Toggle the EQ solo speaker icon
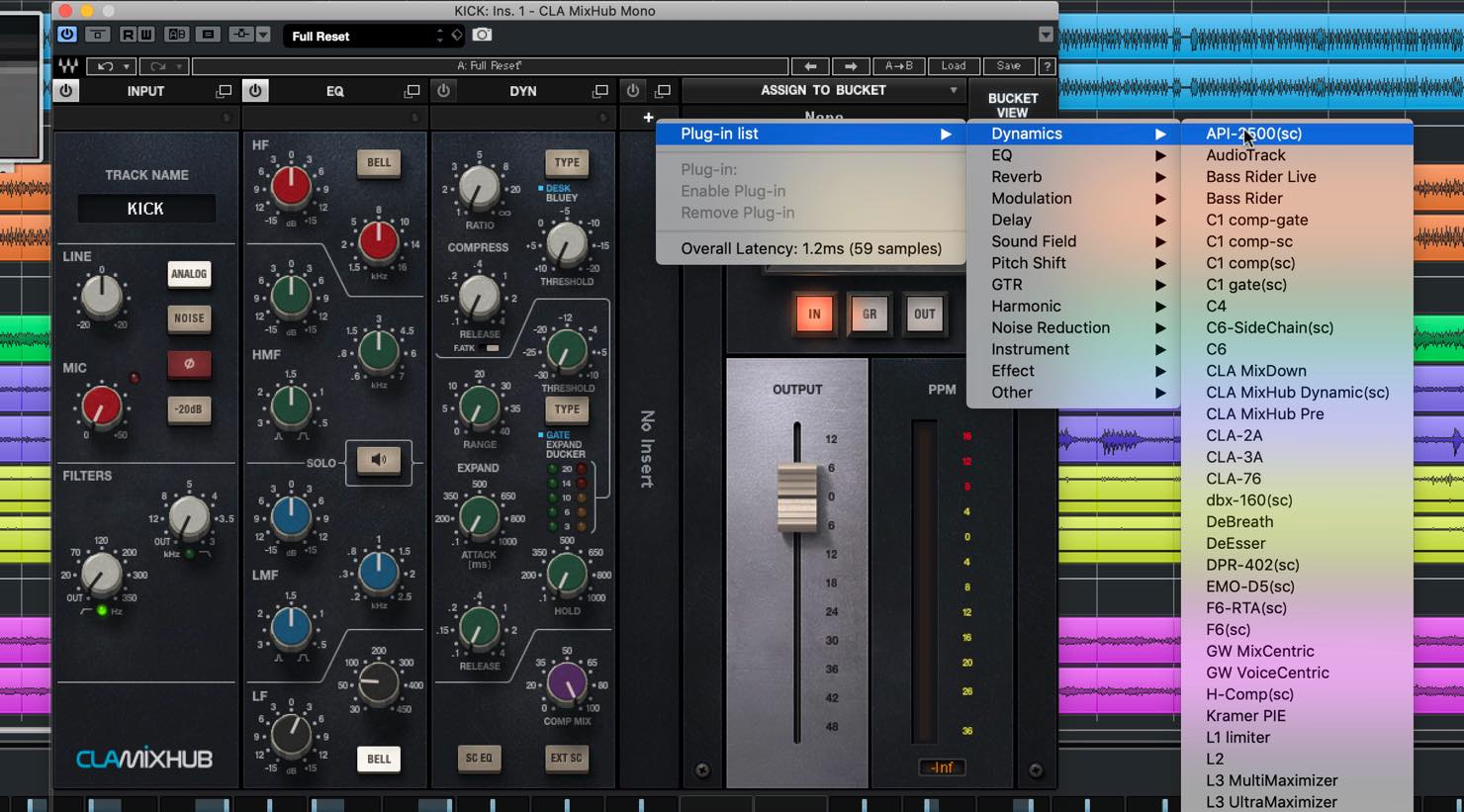This screenshot has height=812, width=1464. point(379,461)
